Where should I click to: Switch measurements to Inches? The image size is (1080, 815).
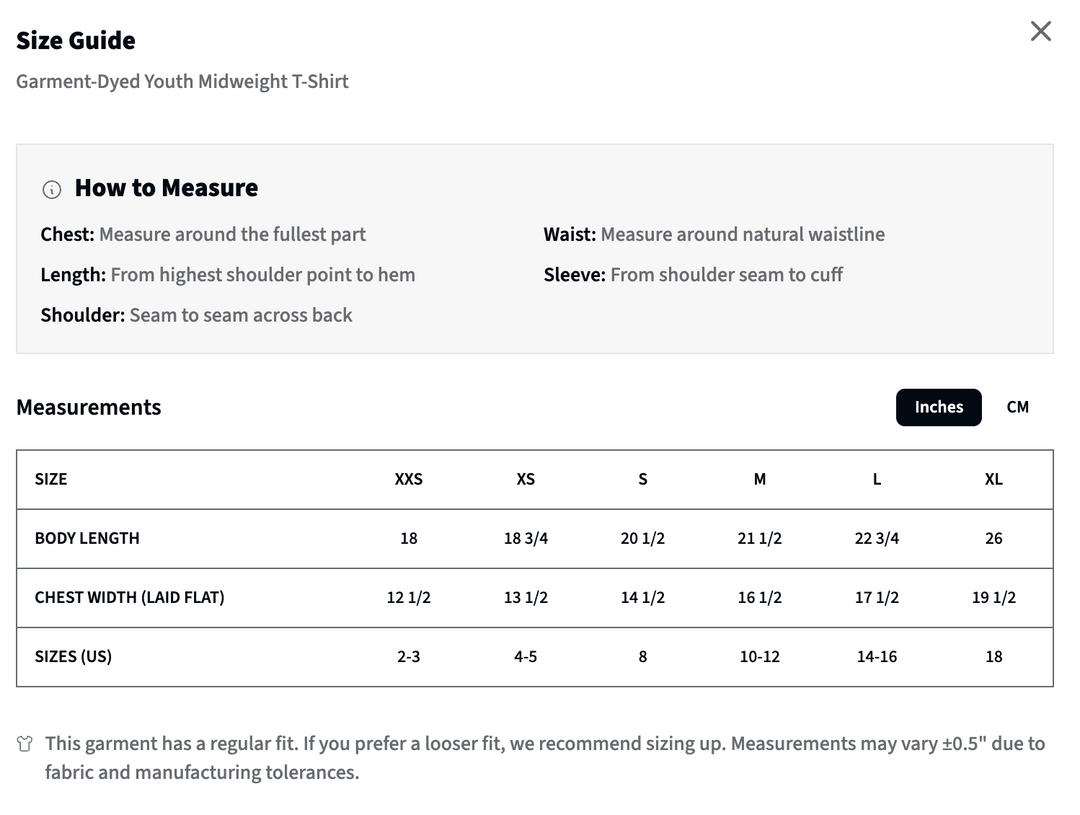938,407
